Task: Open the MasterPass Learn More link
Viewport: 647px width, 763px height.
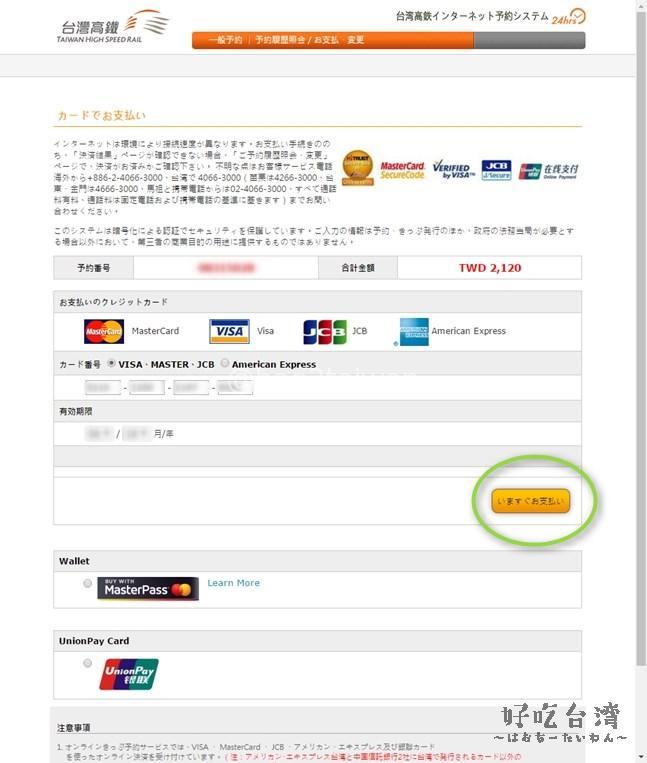Action: tap(234, 583)
